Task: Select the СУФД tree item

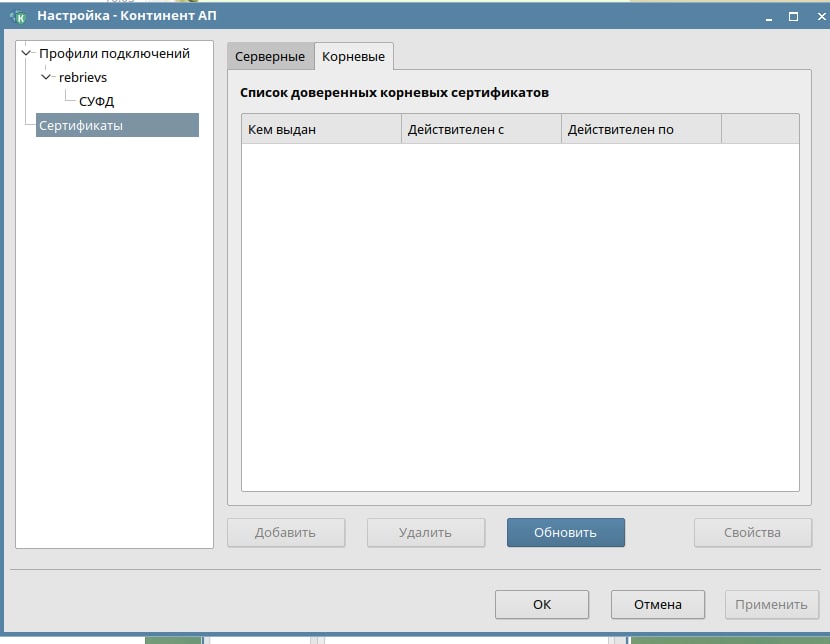Action: 96,101
